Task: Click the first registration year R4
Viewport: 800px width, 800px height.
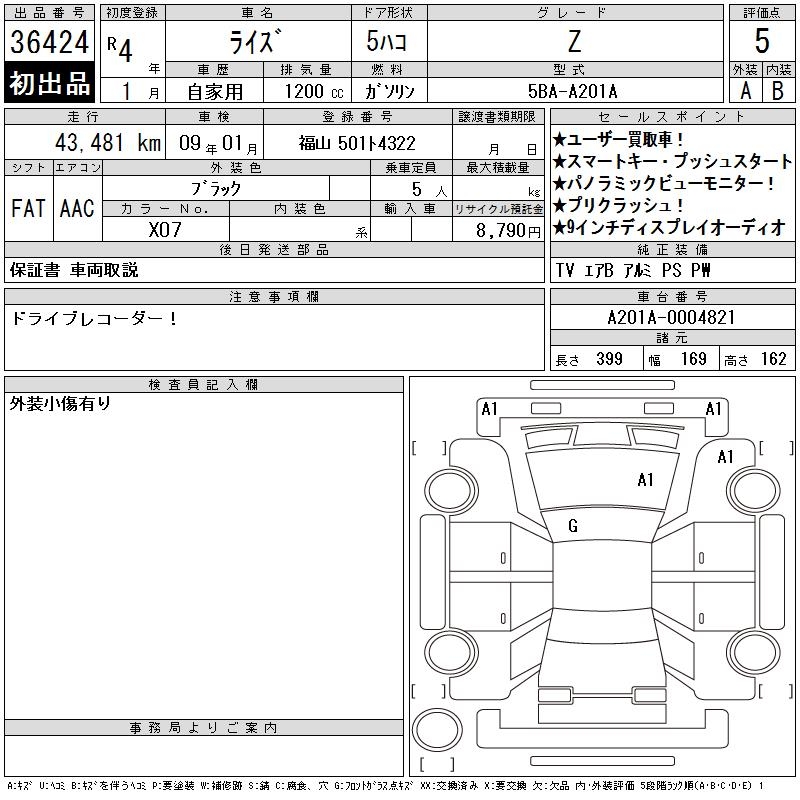Action: 120,49
